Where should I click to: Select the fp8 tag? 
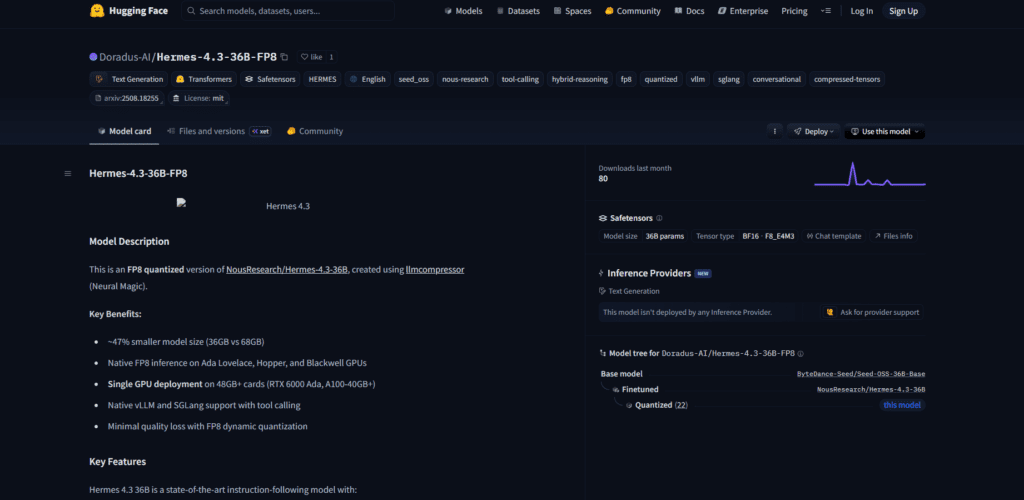tap(626, 79)
